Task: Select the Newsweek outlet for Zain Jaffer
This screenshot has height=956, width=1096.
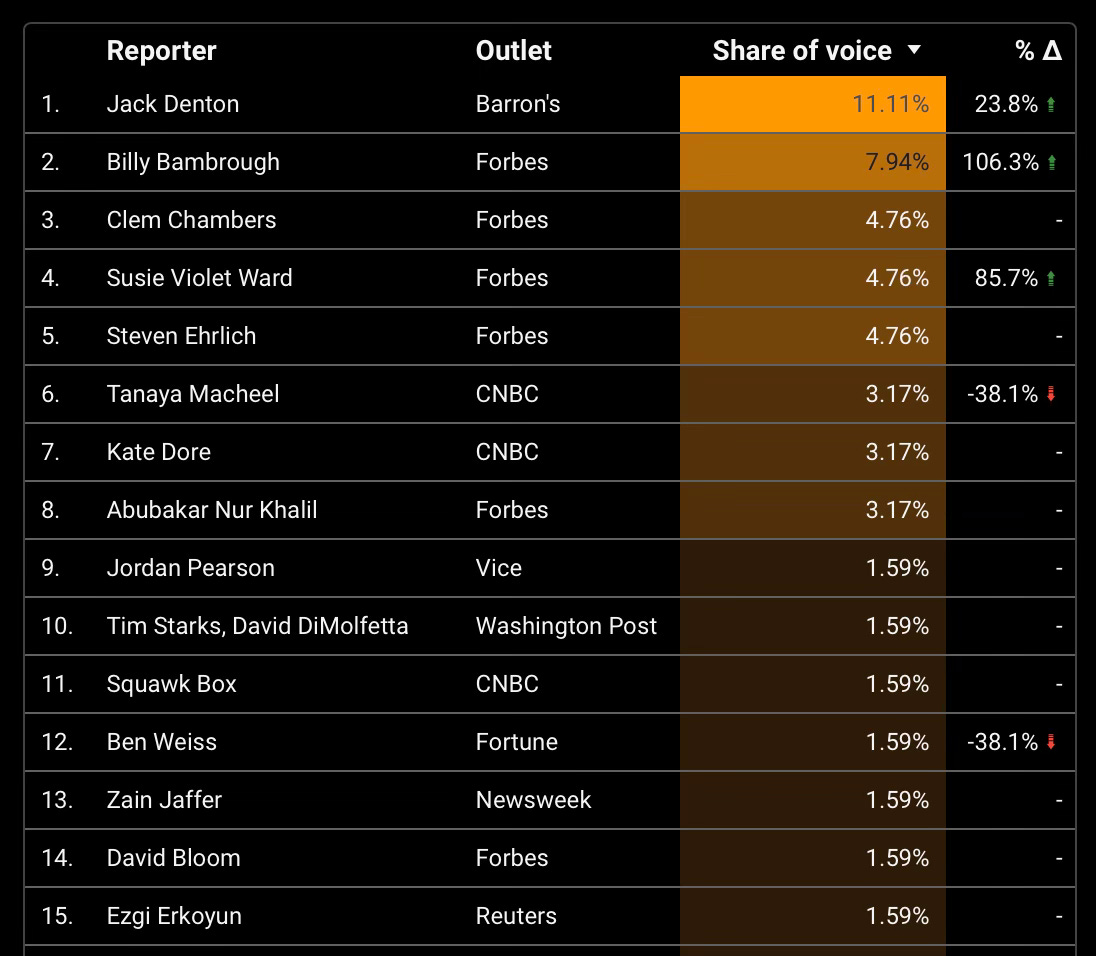Action: coord(533,800)
